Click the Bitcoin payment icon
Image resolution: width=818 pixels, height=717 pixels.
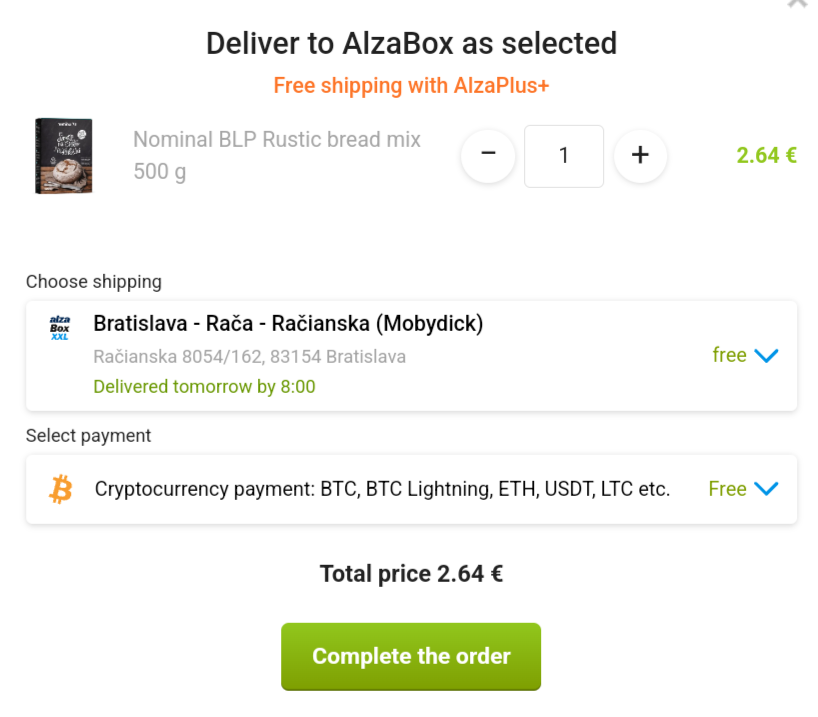coord(61,489)
